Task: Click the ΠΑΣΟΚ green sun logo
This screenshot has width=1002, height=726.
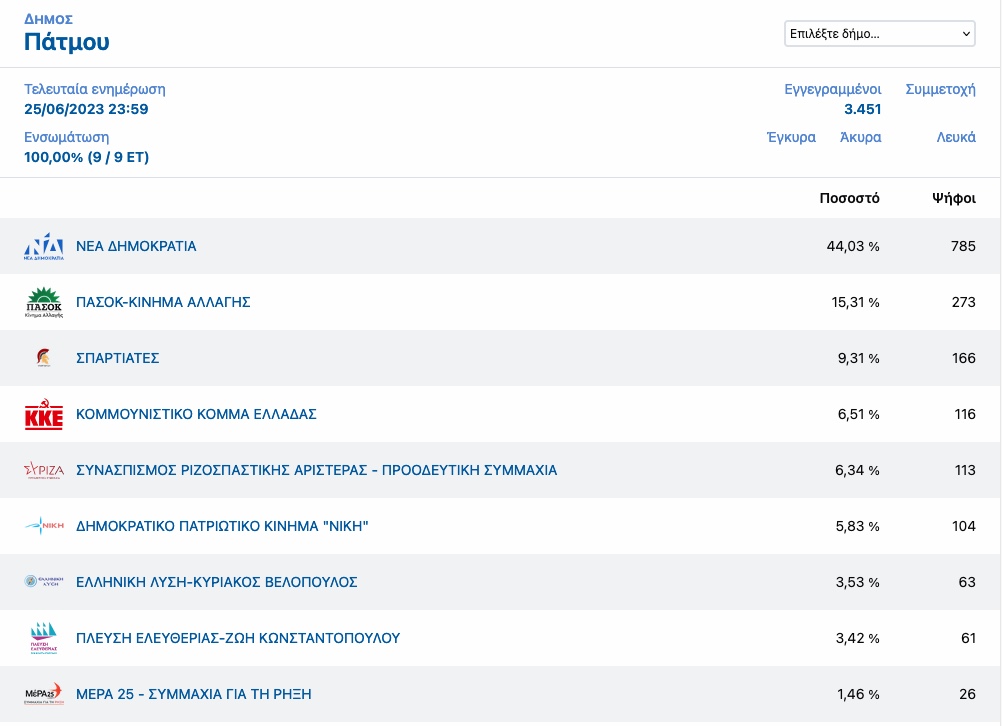Action: point(44,302)
